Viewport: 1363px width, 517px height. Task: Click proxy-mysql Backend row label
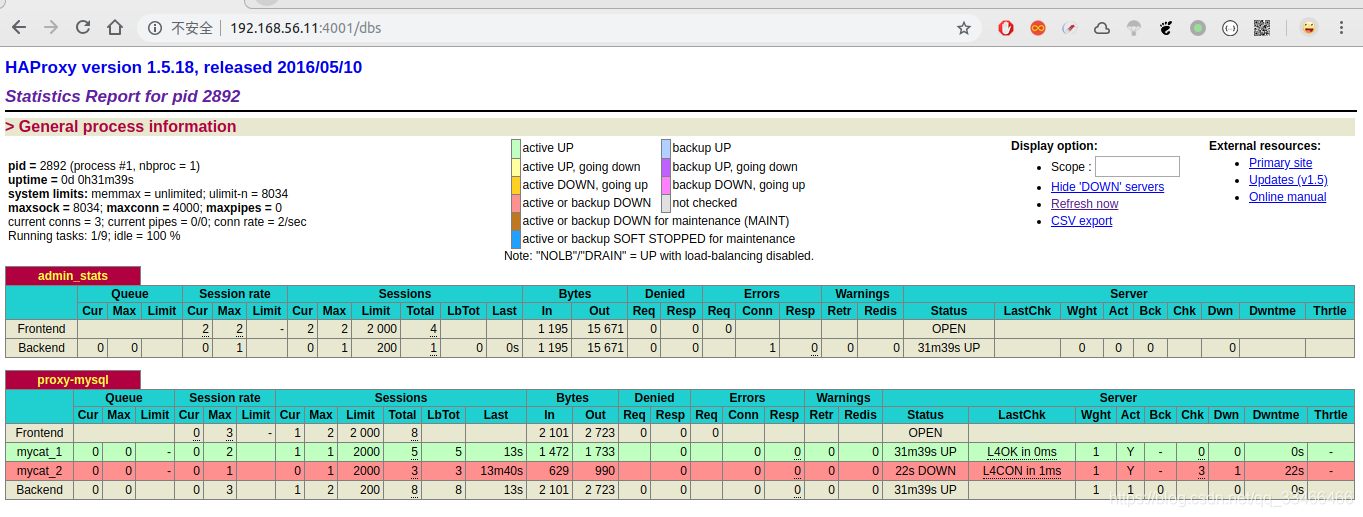pos(40,490)
